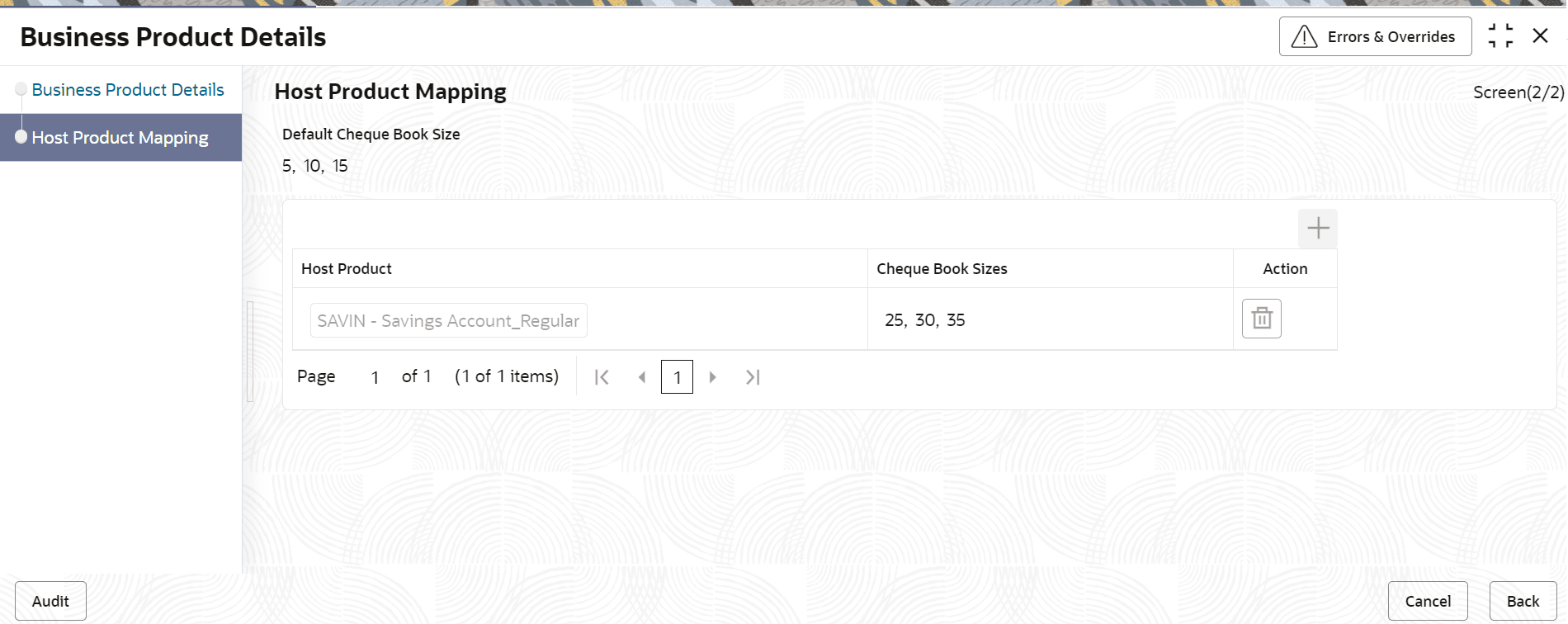Click the Audit button
Image resolution: width=1568 pixels, height=624 pixels.
pyautogui.click(x=50, y=602)
